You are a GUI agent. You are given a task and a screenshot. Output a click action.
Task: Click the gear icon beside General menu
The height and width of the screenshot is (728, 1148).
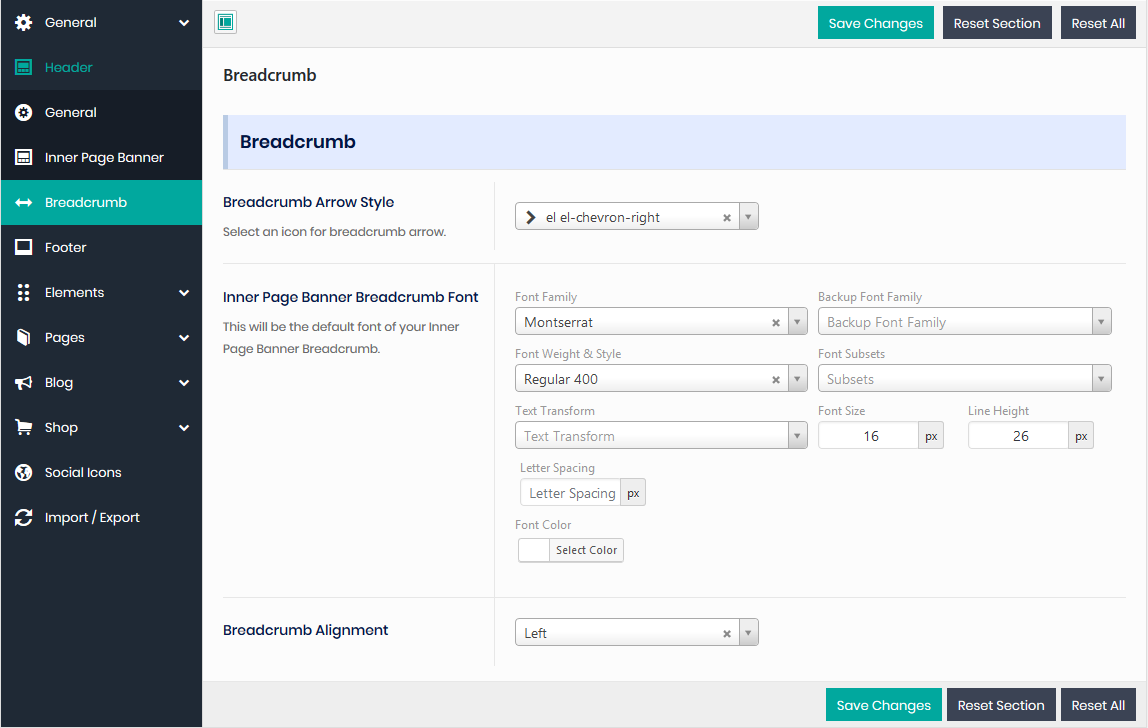tap(24, 22)
